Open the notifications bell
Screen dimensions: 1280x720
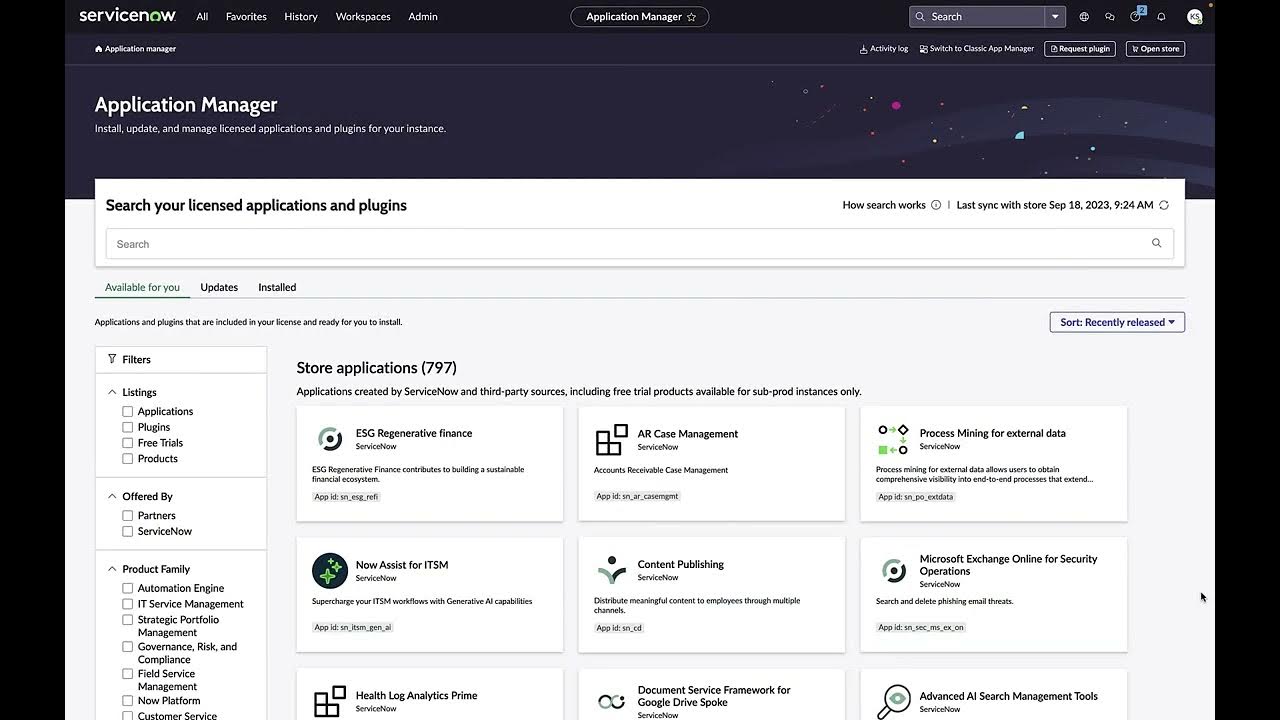[x=1161, y=17]
